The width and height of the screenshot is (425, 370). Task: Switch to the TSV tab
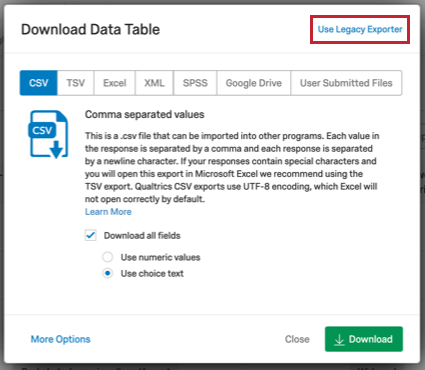(76, 83)
